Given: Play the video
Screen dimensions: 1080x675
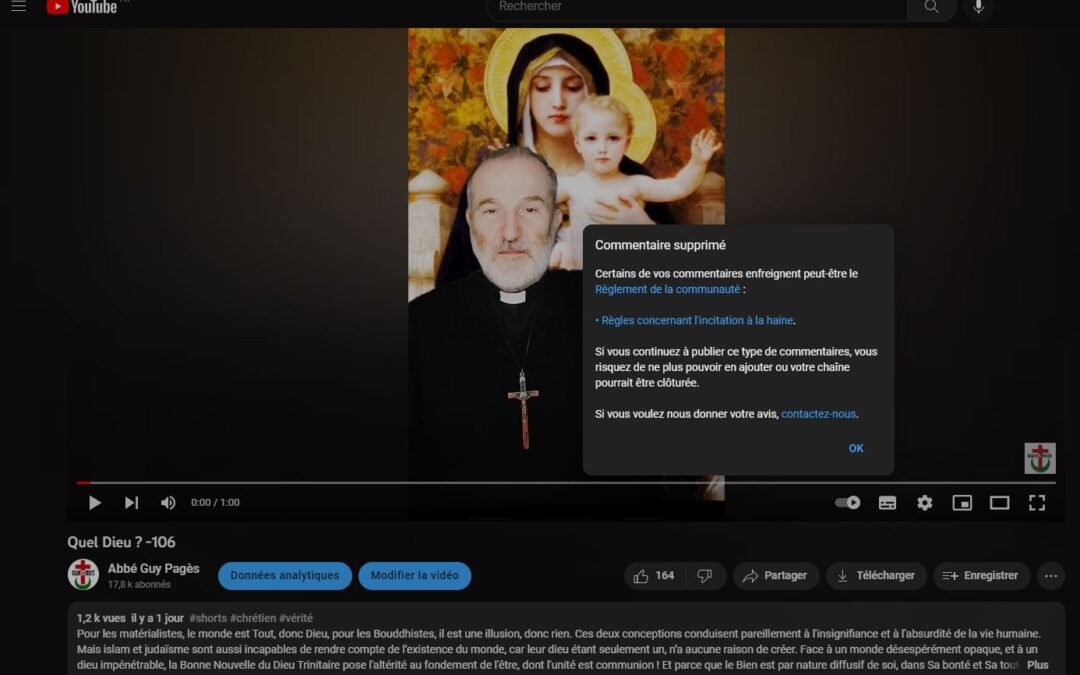Looking at the screenshot, I should 95,503.
